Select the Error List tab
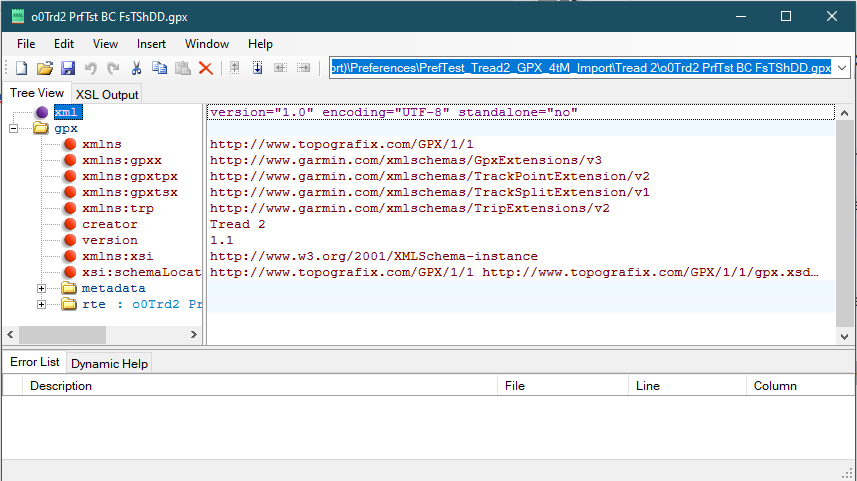The width and height of the screenshot is (857, 481). (34, 362)
